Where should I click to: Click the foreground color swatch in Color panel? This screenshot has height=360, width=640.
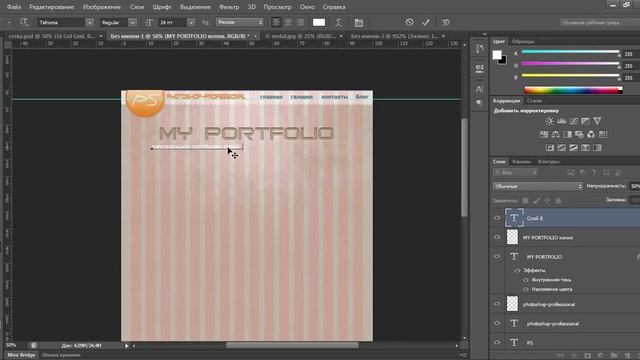[497, 55]
